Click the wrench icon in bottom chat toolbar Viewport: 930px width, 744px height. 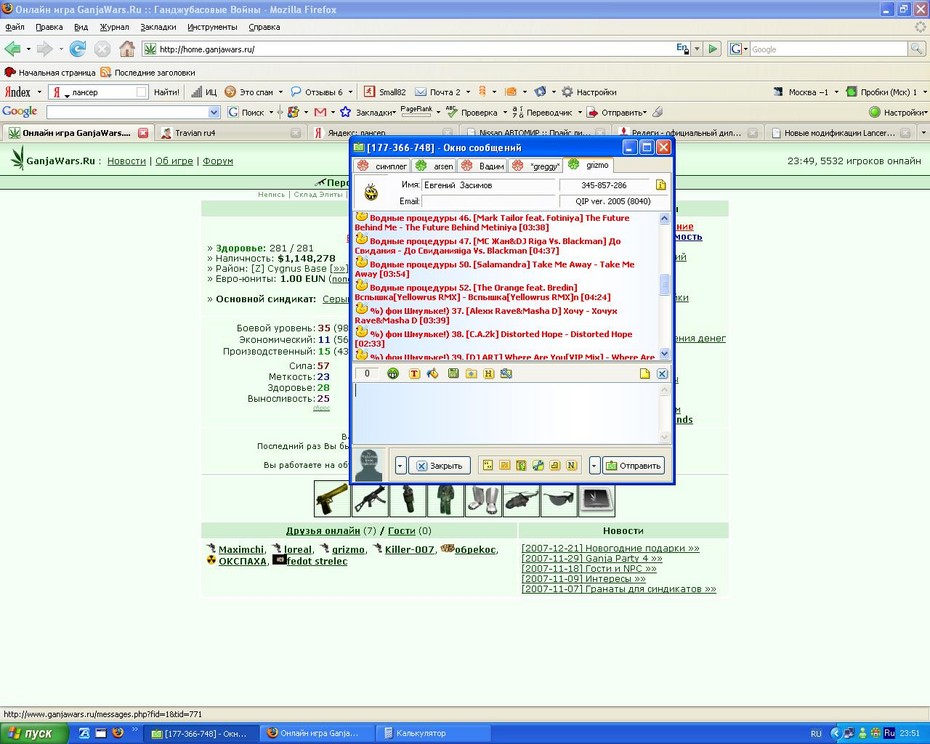pyautogui.click(x=538, y=465)
